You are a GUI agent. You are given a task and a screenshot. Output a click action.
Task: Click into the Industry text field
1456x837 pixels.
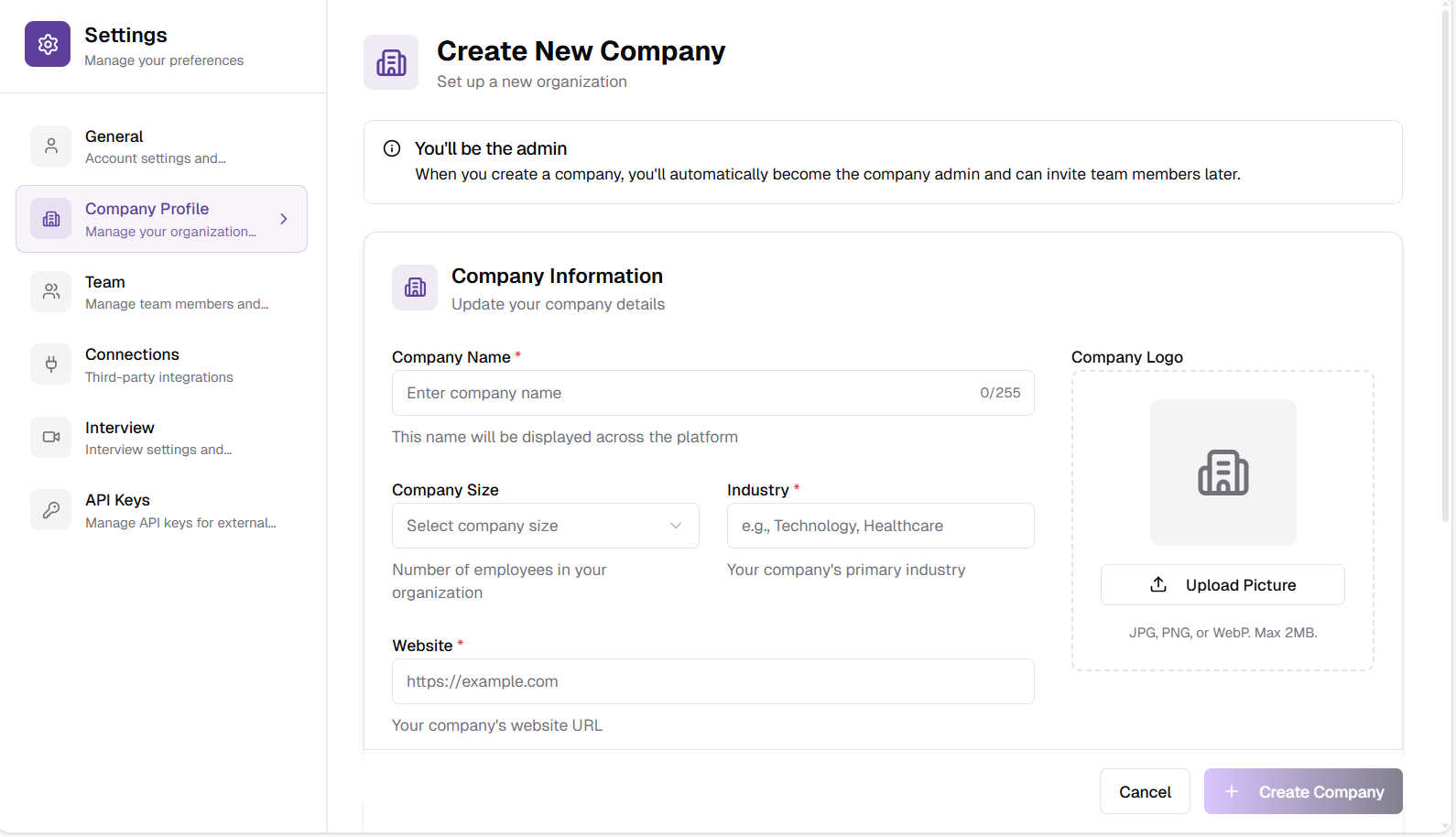[880, 526]
